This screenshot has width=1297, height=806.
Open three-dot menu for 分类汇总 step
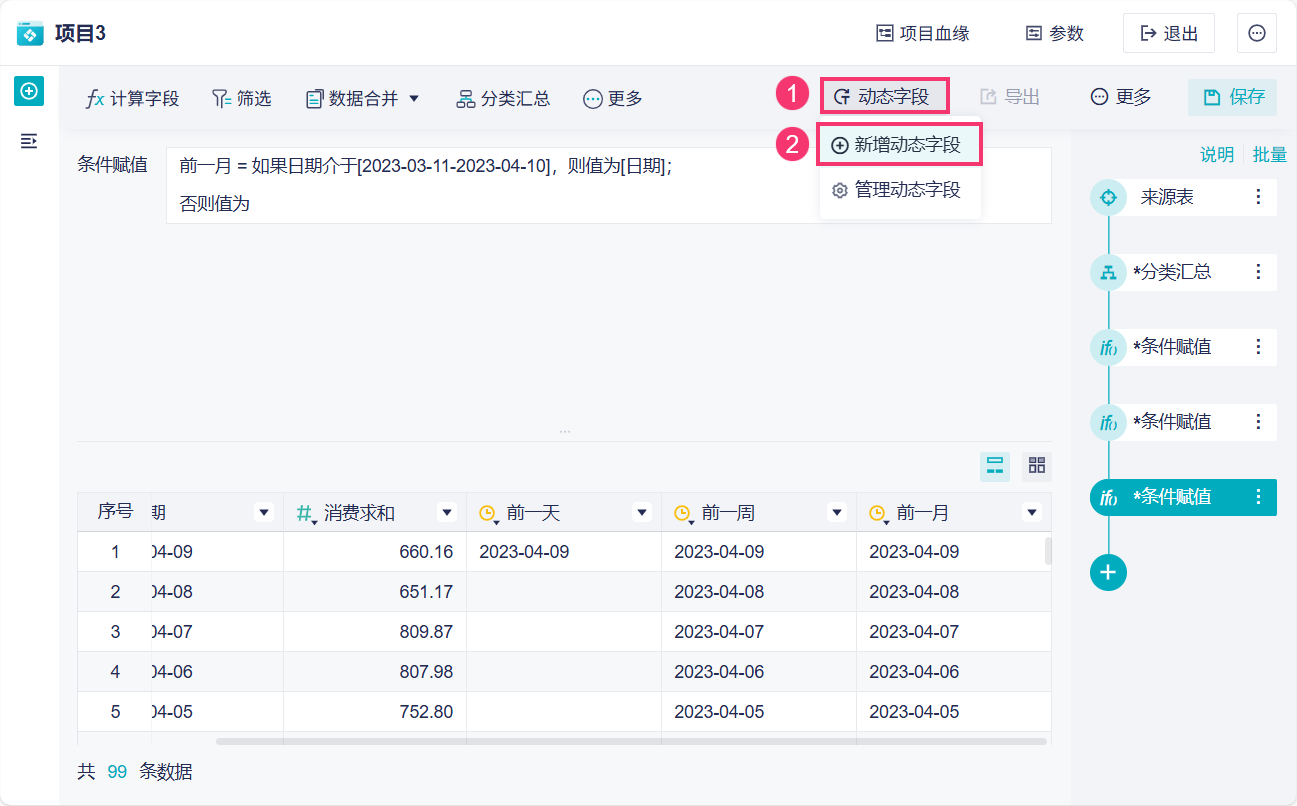coord(1258,272)
